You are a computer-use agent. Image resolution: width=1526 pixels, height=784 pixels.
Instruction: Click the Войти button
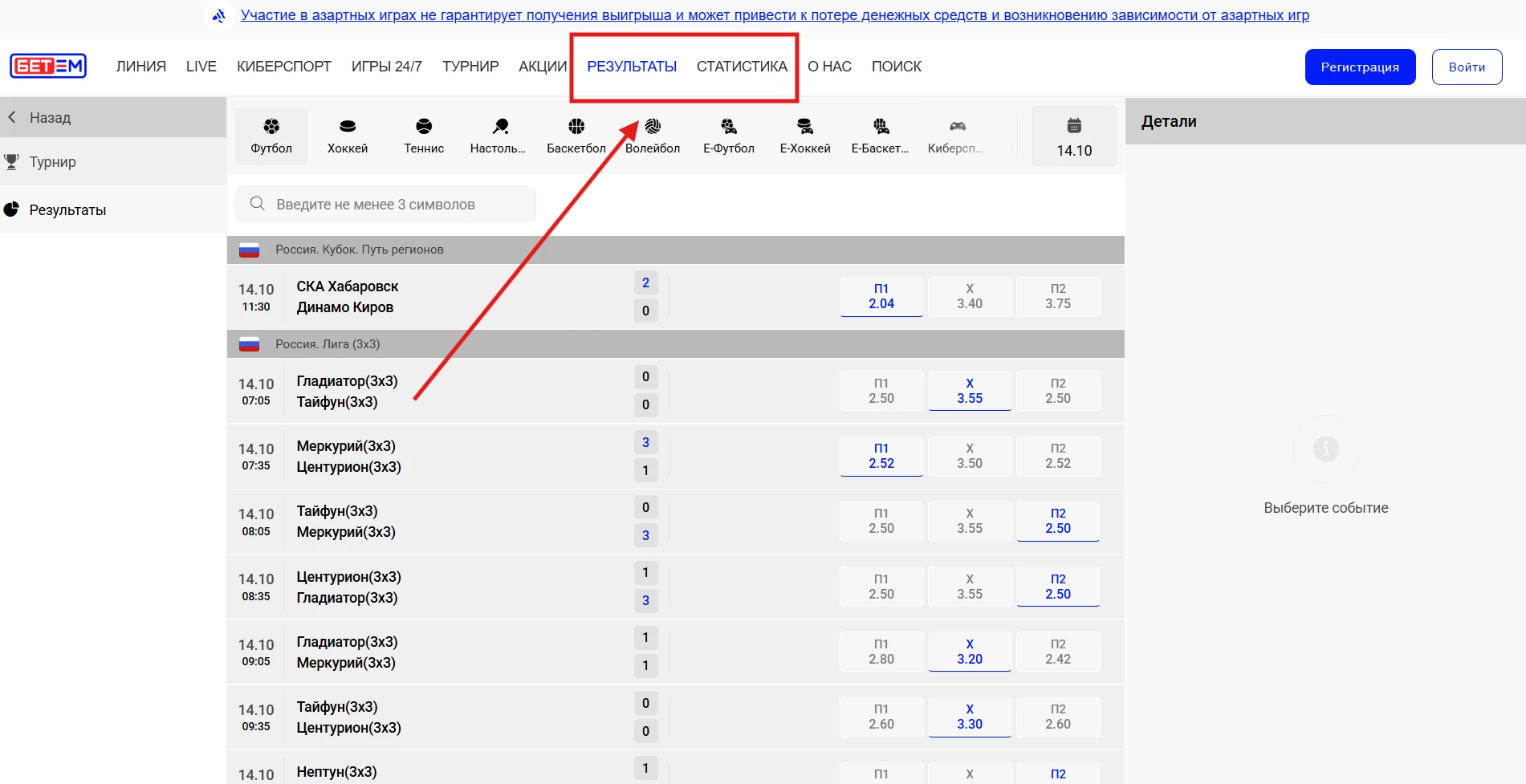pos(1467,67)
